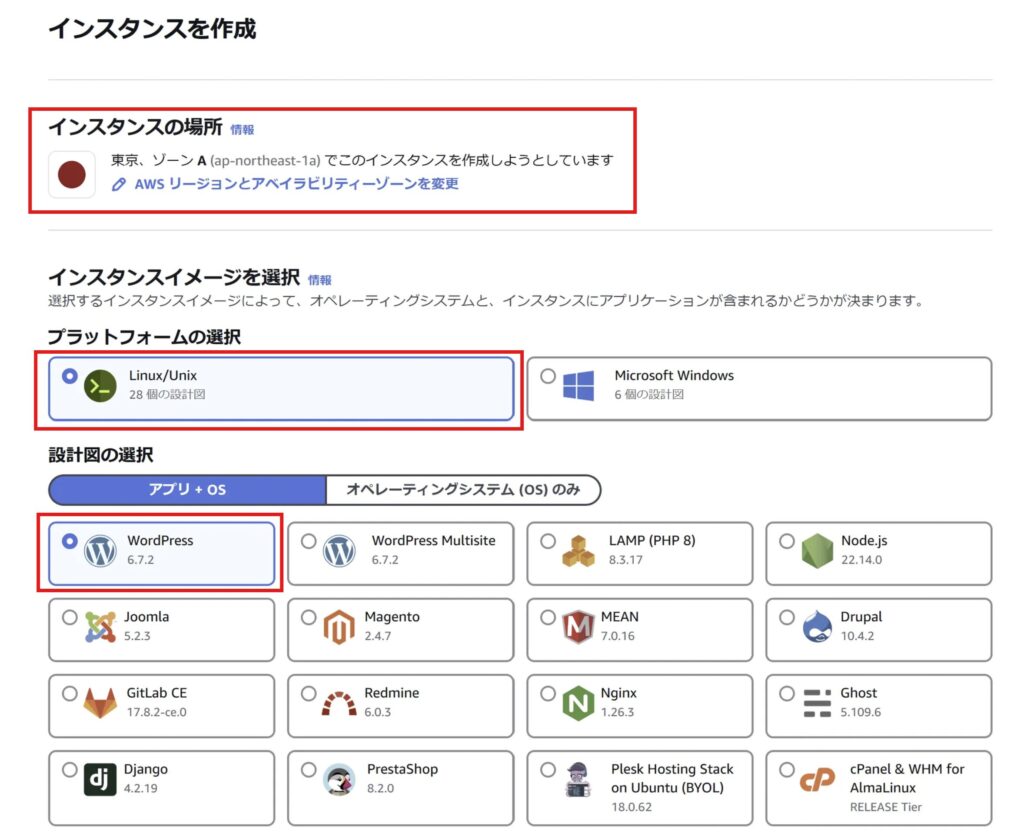Select the Node.js blueprint radio button
This screenshot has width=1024, height=836.
point(786,541)
